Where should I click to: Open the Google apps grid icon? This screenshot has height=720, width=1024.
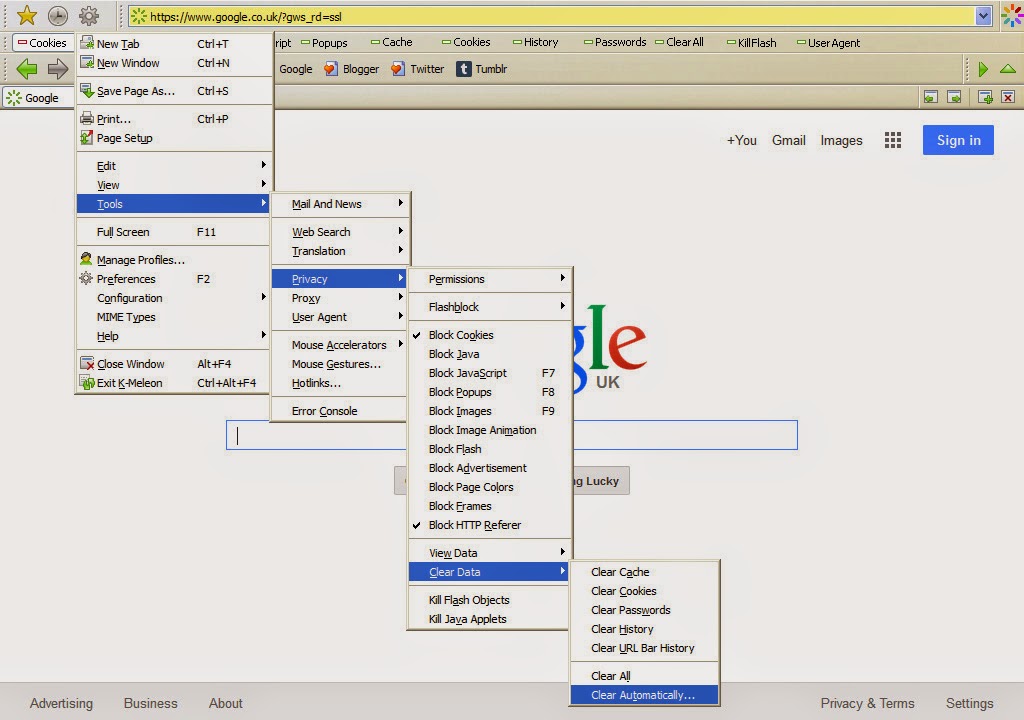tap(893, 140)
